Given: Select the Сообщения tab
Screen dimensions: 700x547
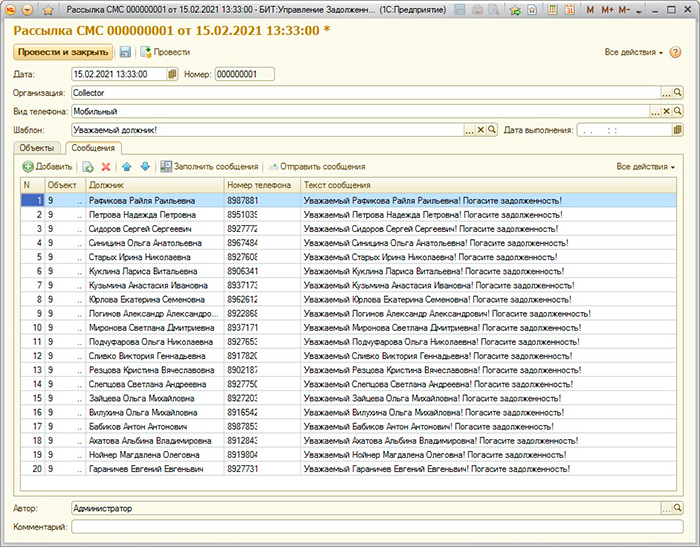Looking at the screenshot, I should pyautogui.click(x=94, y=148).
